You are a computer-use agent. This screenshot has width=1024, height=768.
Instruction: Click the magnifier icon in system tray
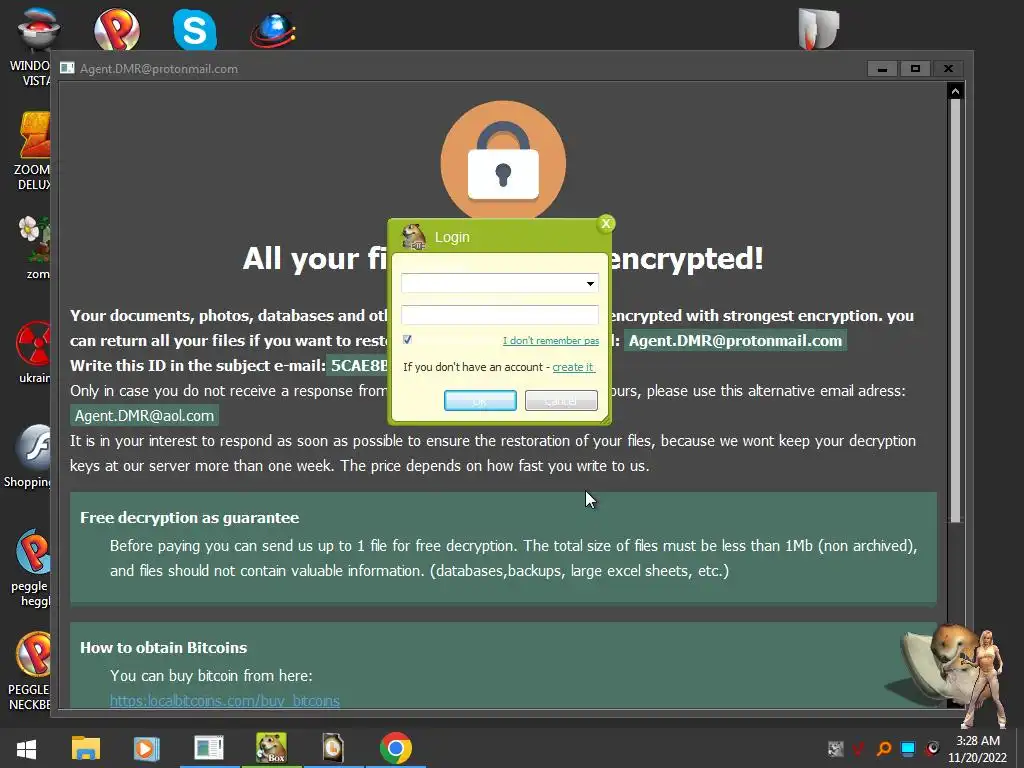point(884,749)
